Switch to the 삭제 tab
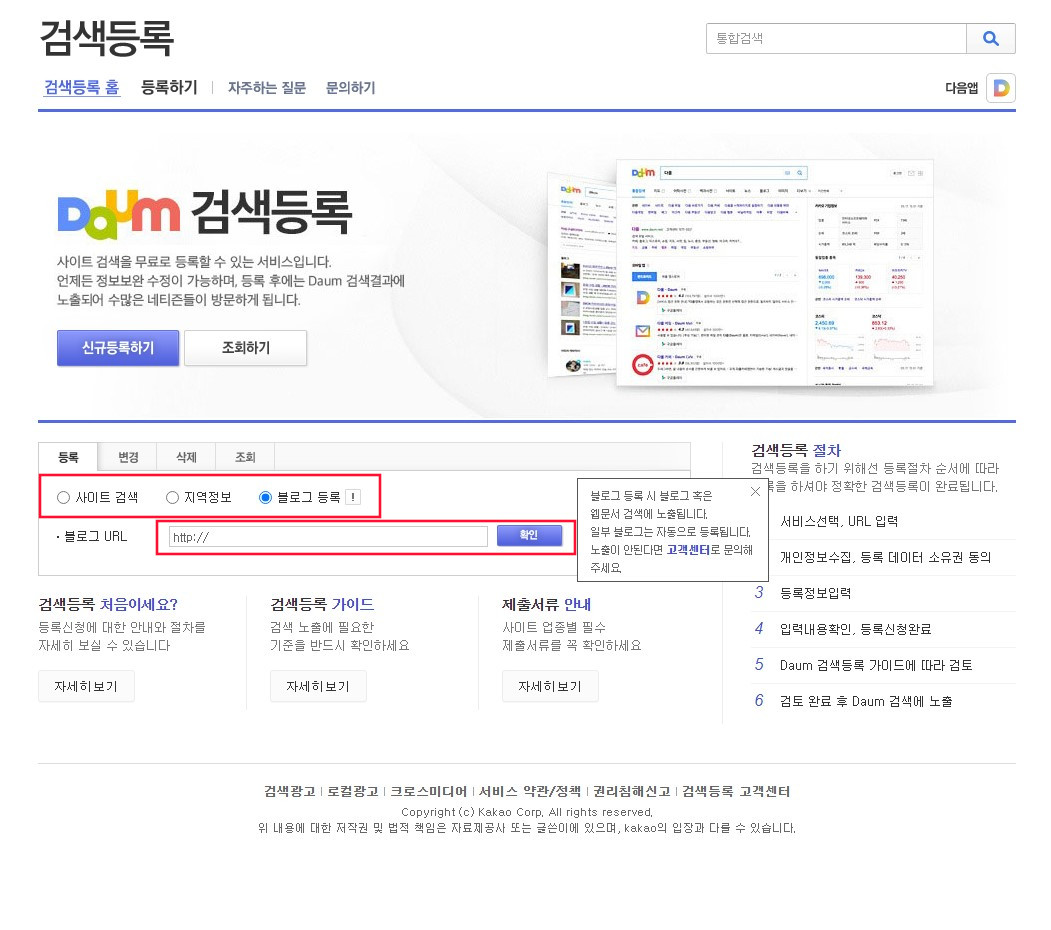Screen dimensions: 1051x930 coord(186,457)
